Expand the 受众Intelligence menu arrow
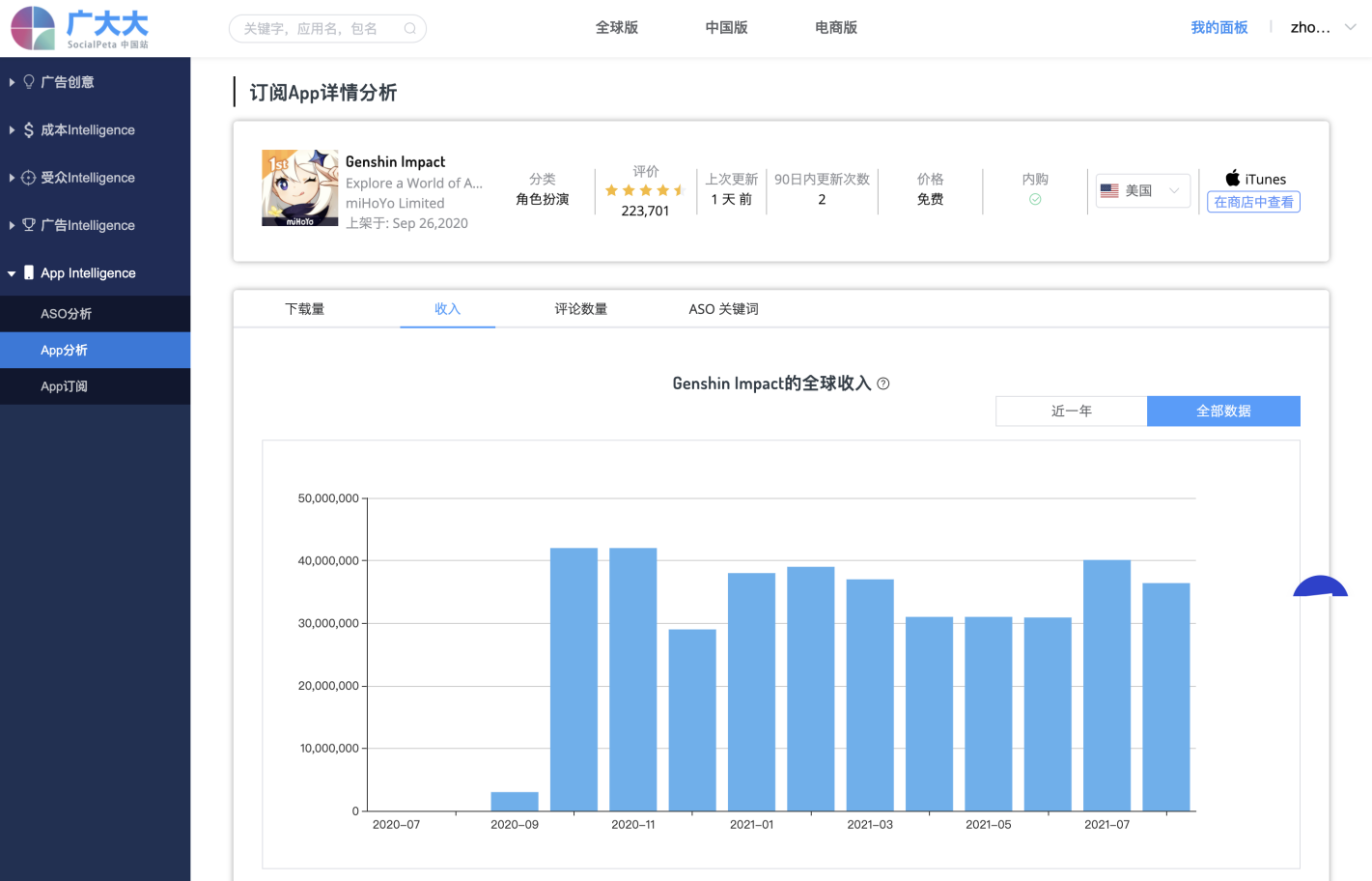1372x881 pixels. [x=12, y=178]
